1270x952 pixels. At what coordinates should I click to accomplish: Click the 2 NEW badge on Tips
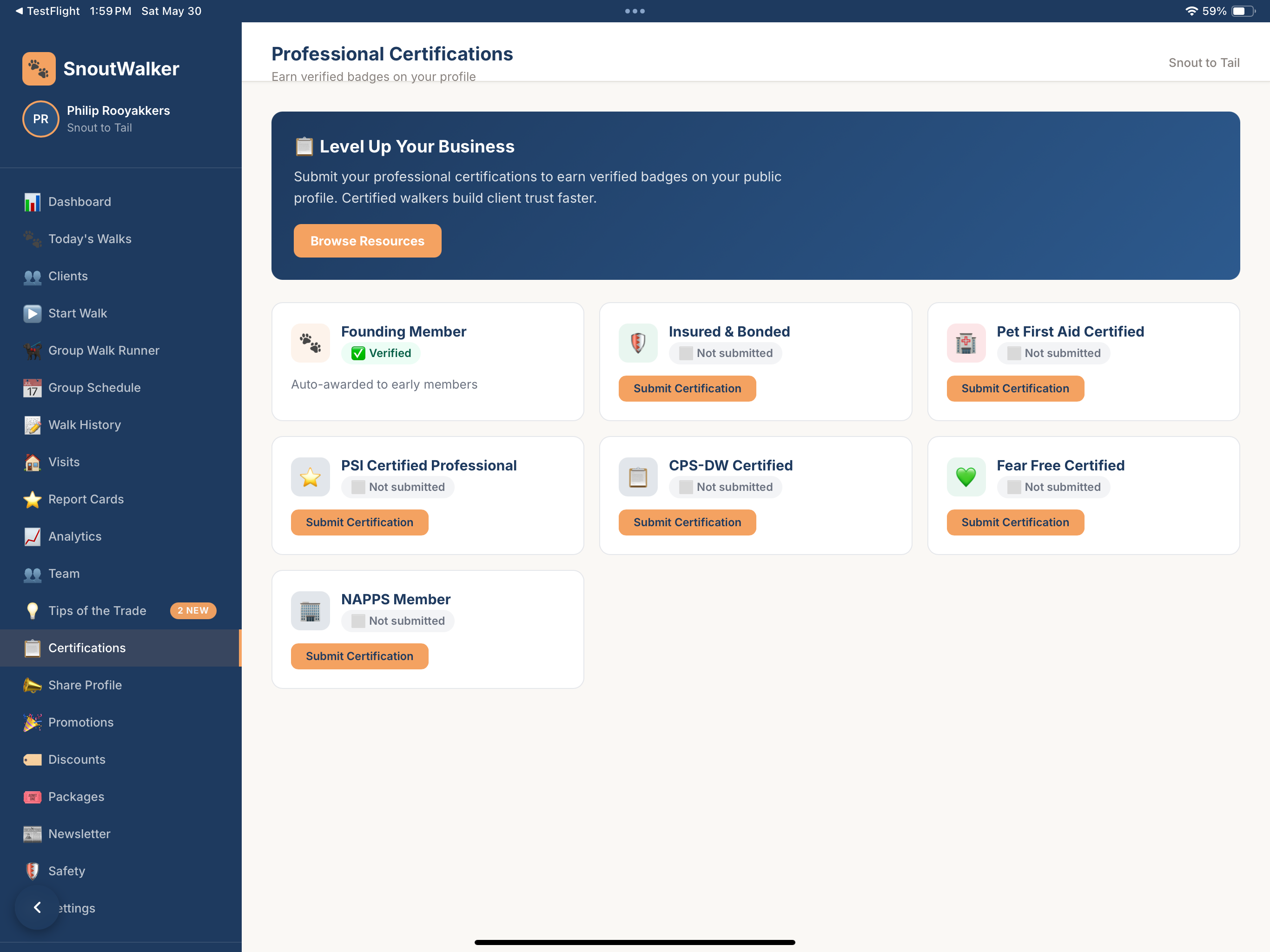(x=193, y=611)
